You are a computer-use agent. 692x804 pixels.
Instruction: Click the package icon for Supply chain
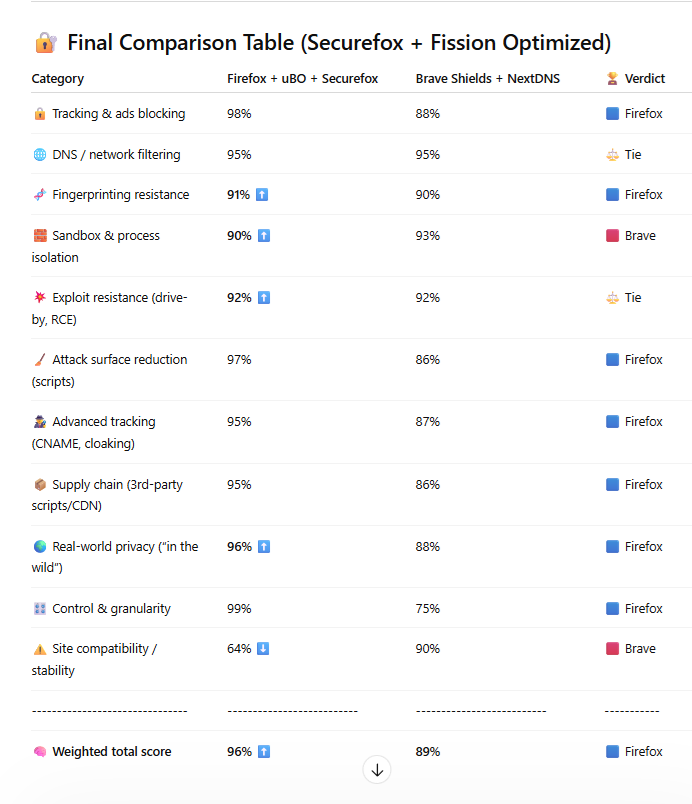pos(40,485)
